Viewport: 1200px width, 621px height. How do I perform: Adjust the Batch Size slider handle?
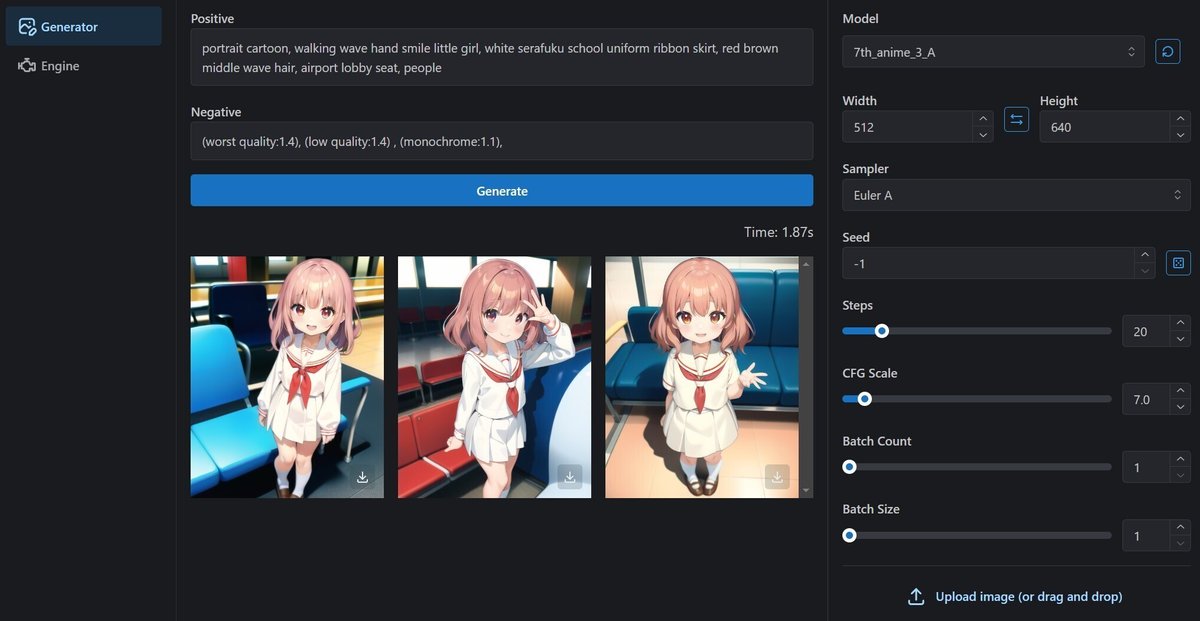coord(850,534)
